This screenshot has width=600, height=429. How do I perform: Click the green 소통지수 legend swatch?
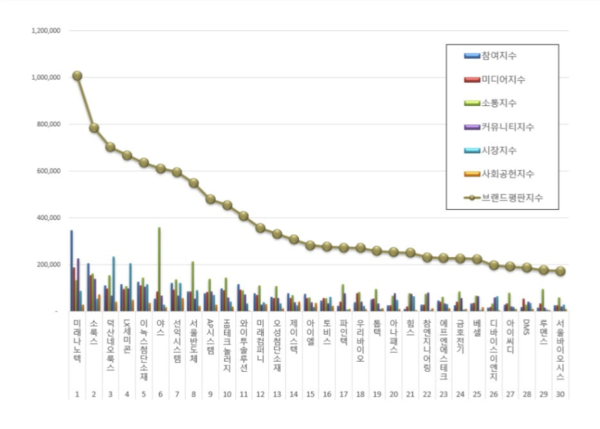point(470,104)
